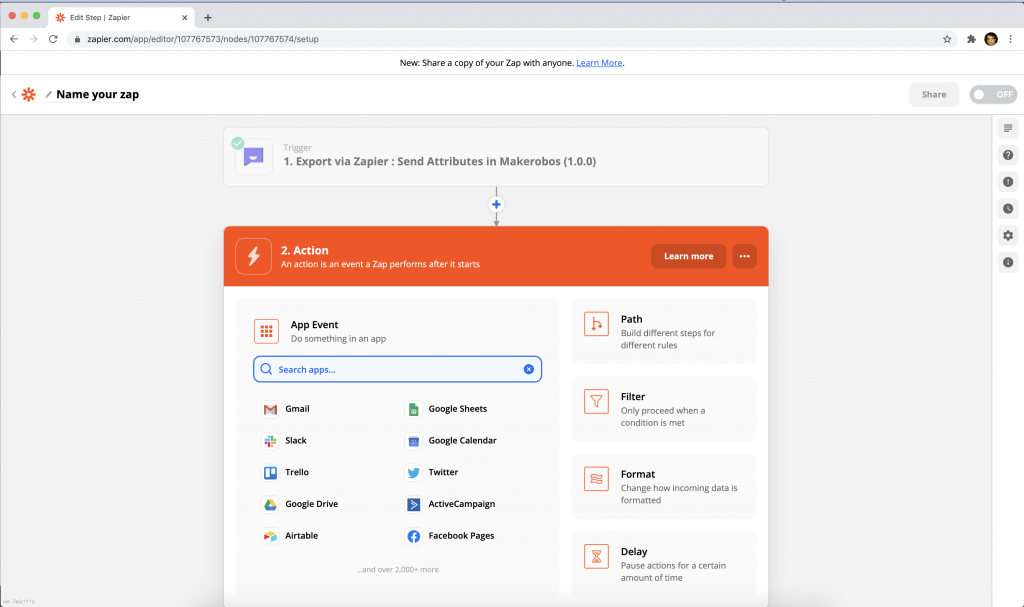Select the Gmail app

[x=286, y=409]
